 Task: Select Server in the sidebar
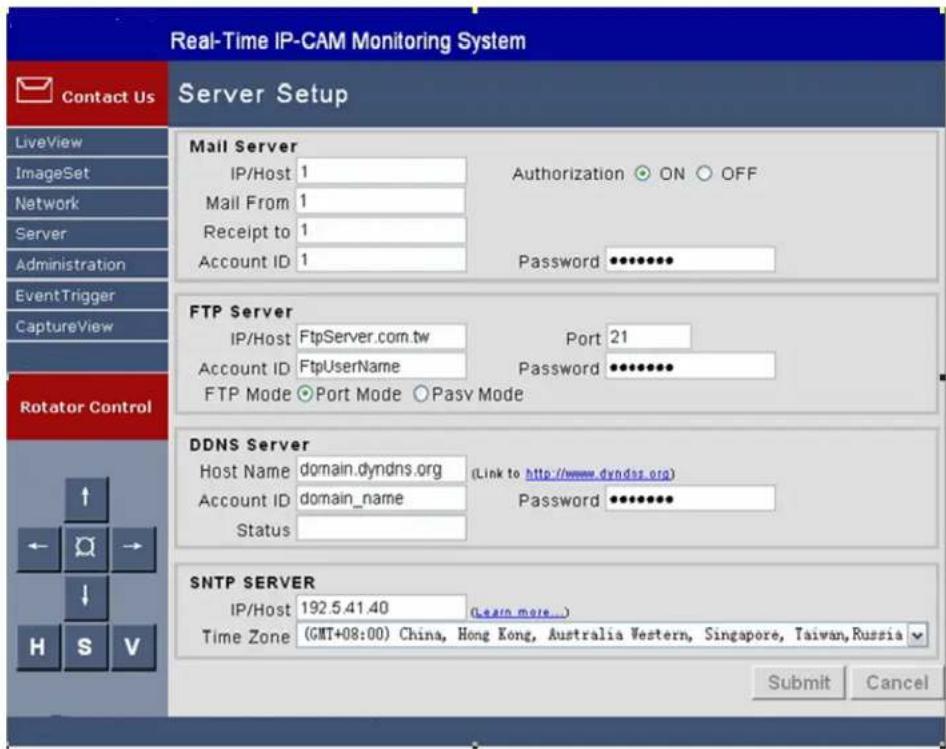[x=87, y=234]
